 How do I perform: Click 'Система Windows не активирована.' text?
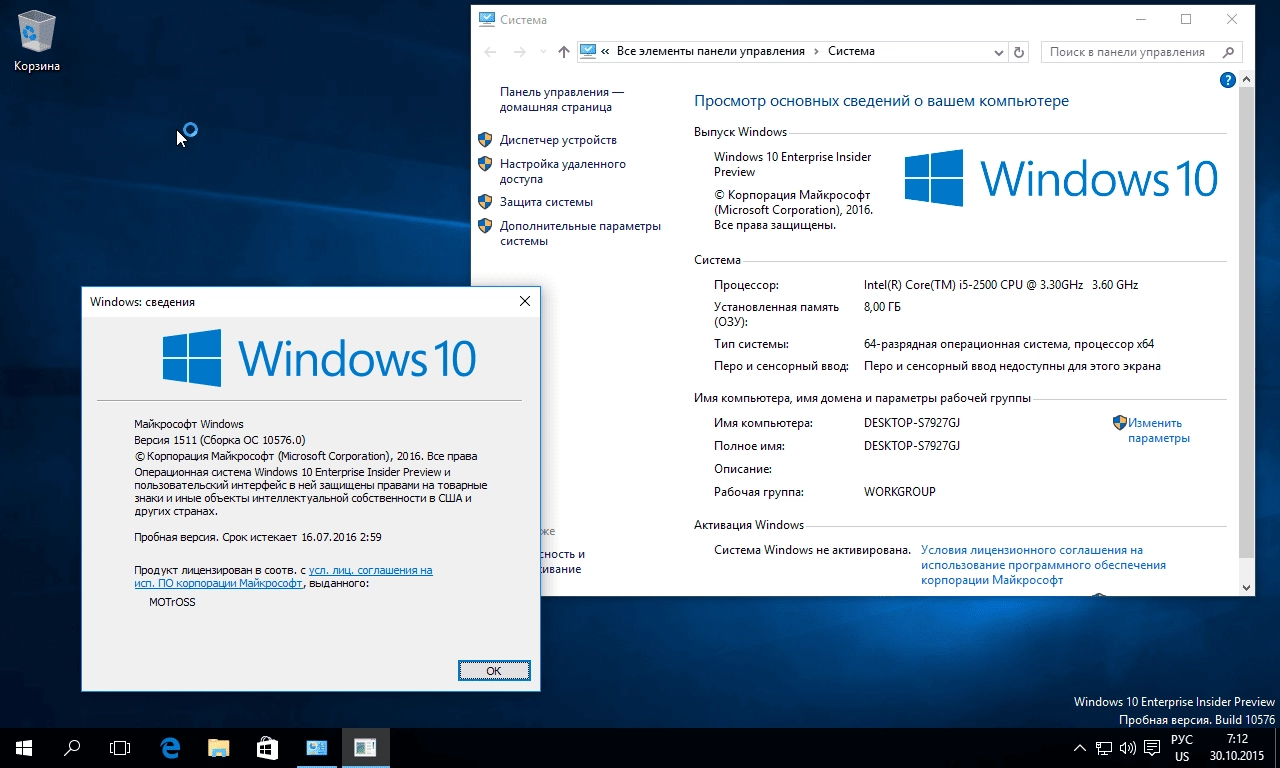pos(812,550)
